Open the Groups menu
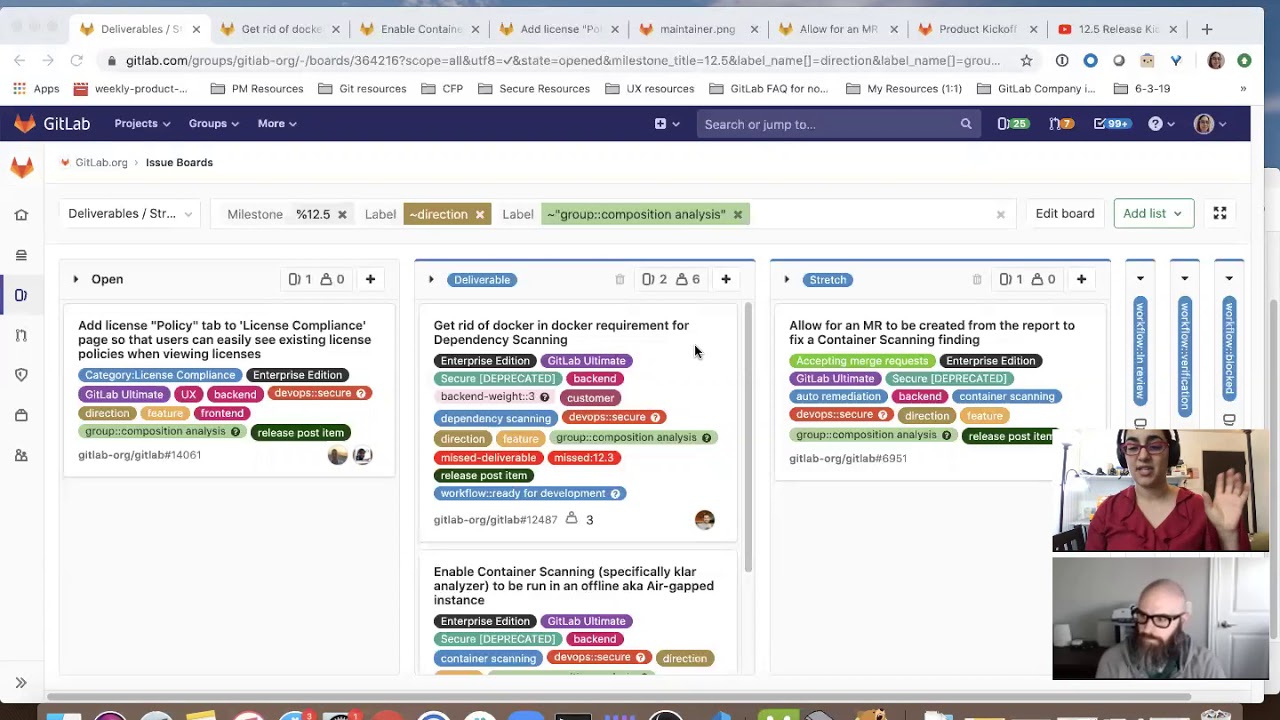1280x720 pixels. coord(214,124)
